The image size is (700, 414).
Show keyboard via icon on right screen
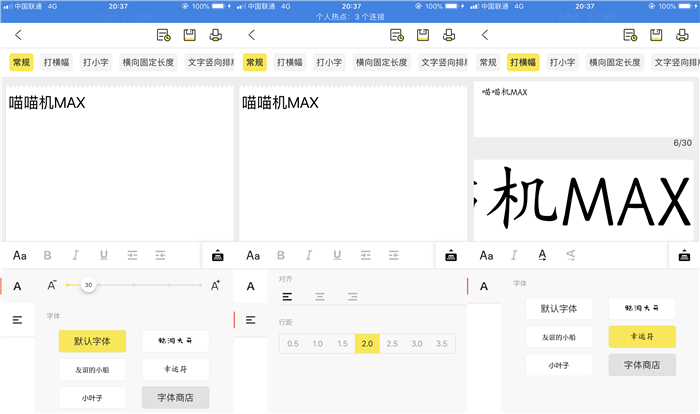click(x=684, y=255)
